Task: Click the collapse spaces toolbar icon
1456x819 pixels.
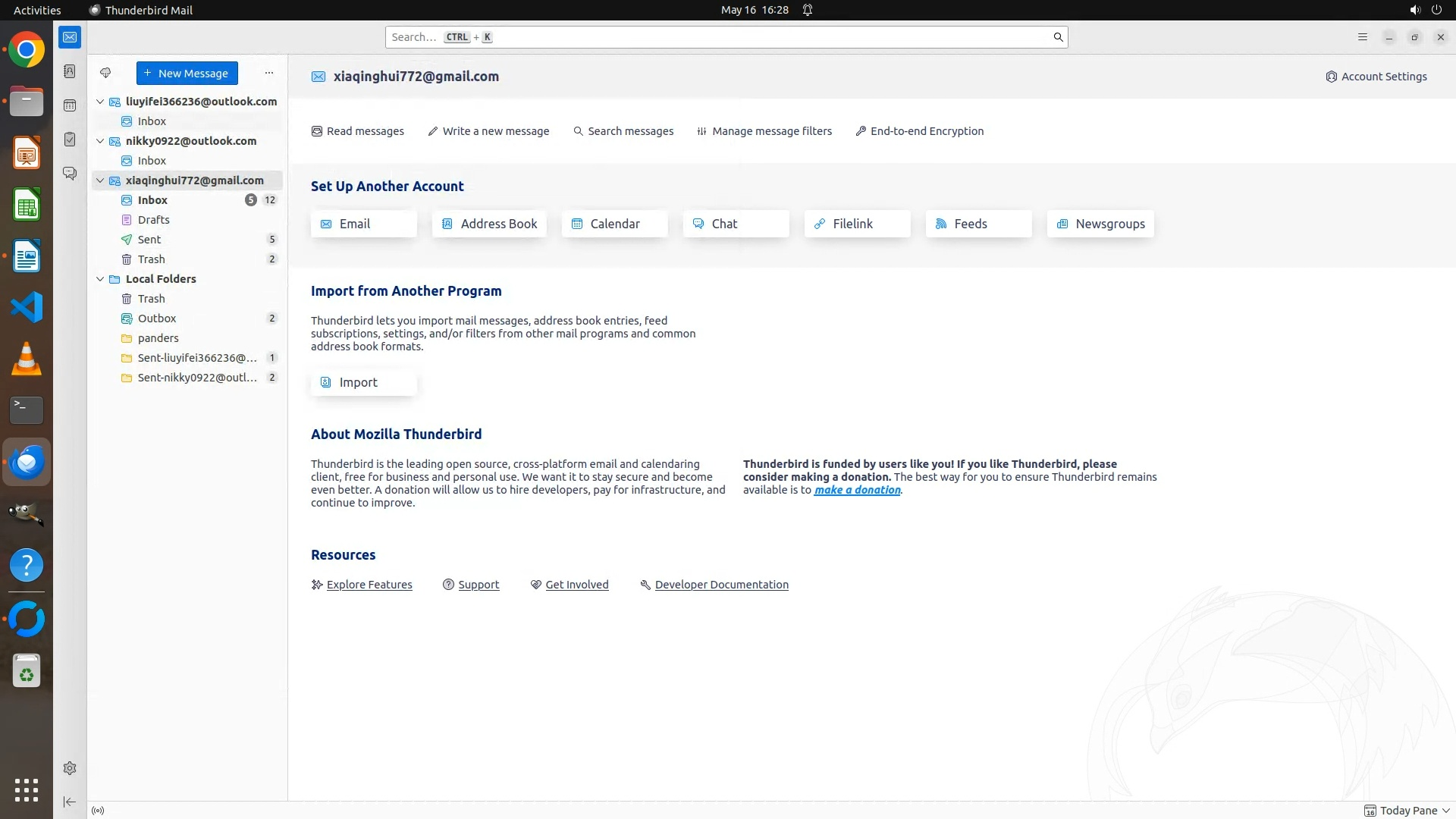Action: pos(70,802)
